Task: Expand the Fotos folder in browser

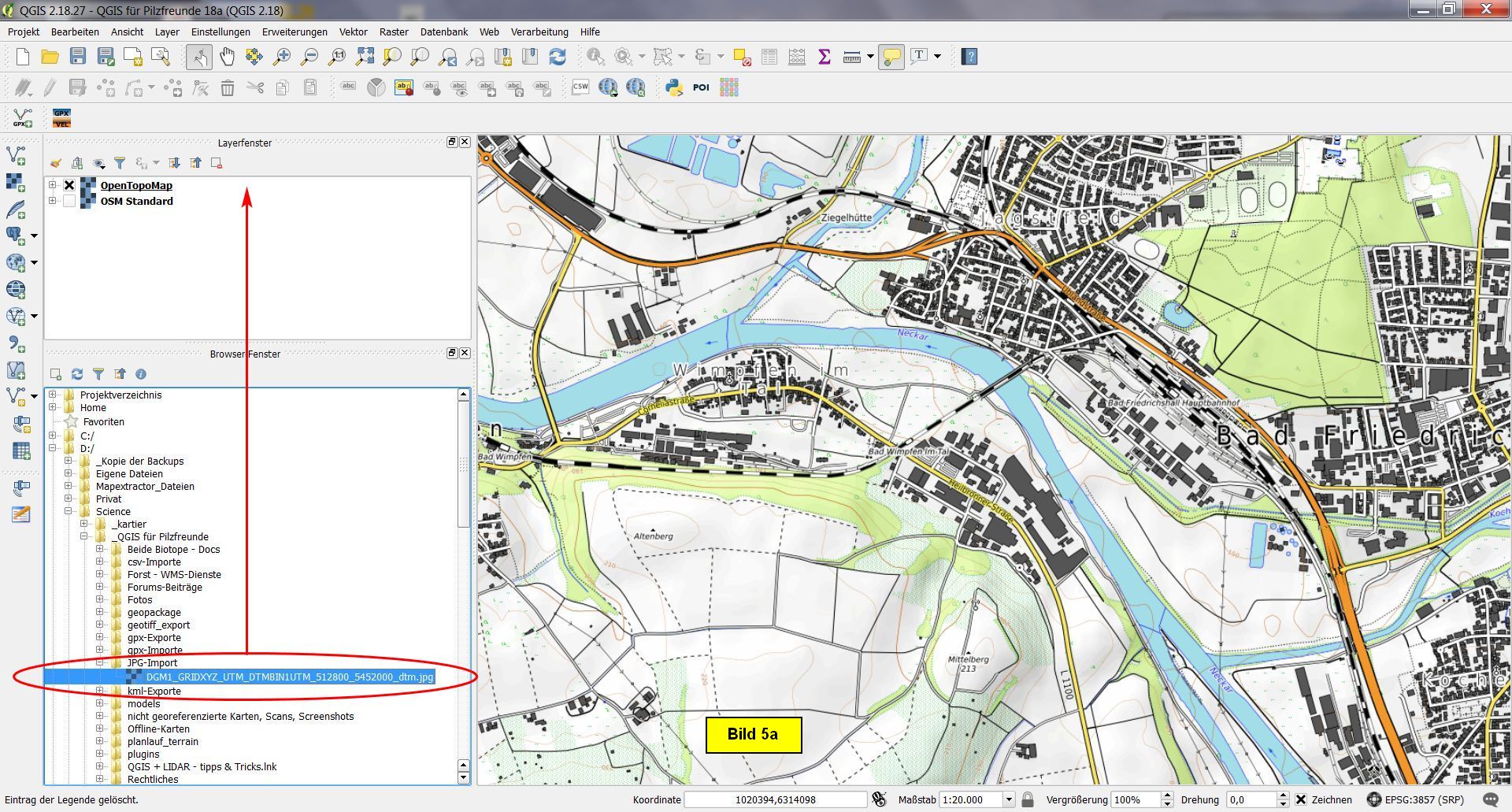Action: [x=100, y=600]
